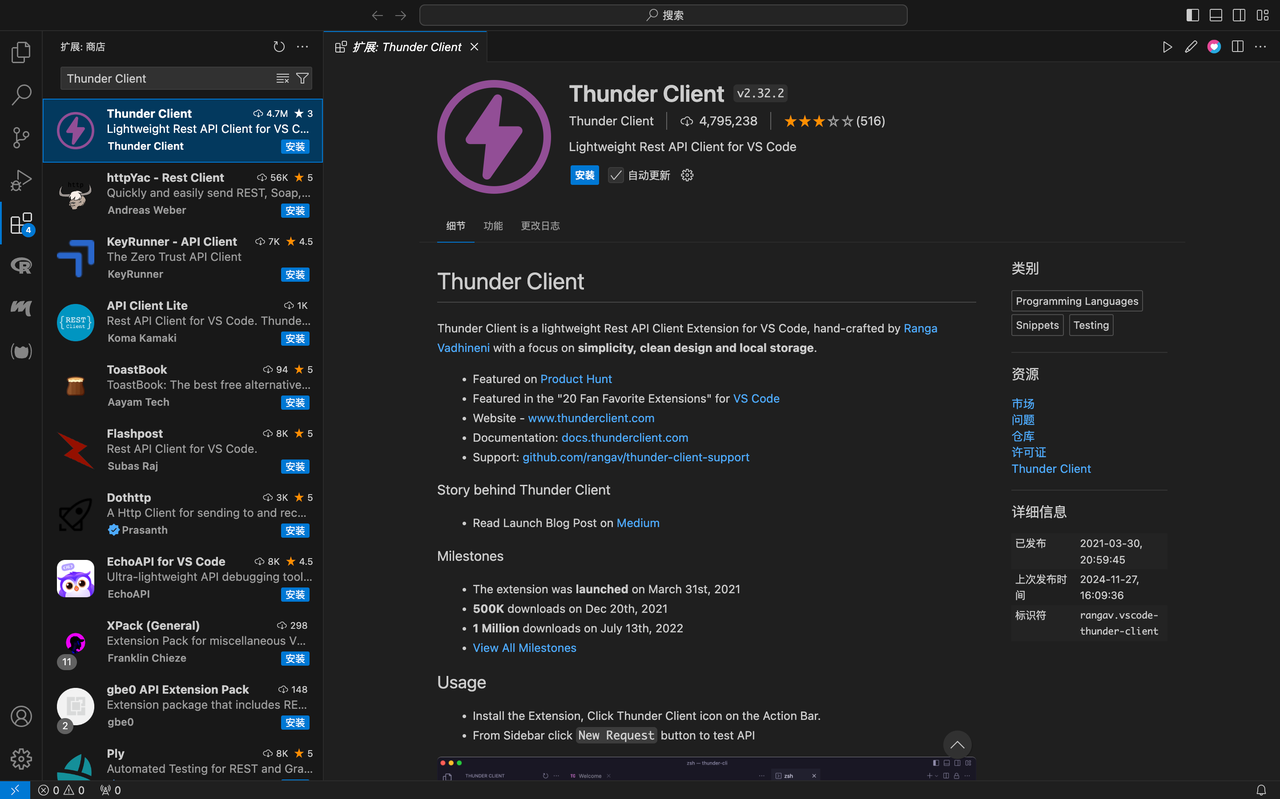Open Manage gear in activity bar
1280x799 pixels.
(x=21, y=759)
